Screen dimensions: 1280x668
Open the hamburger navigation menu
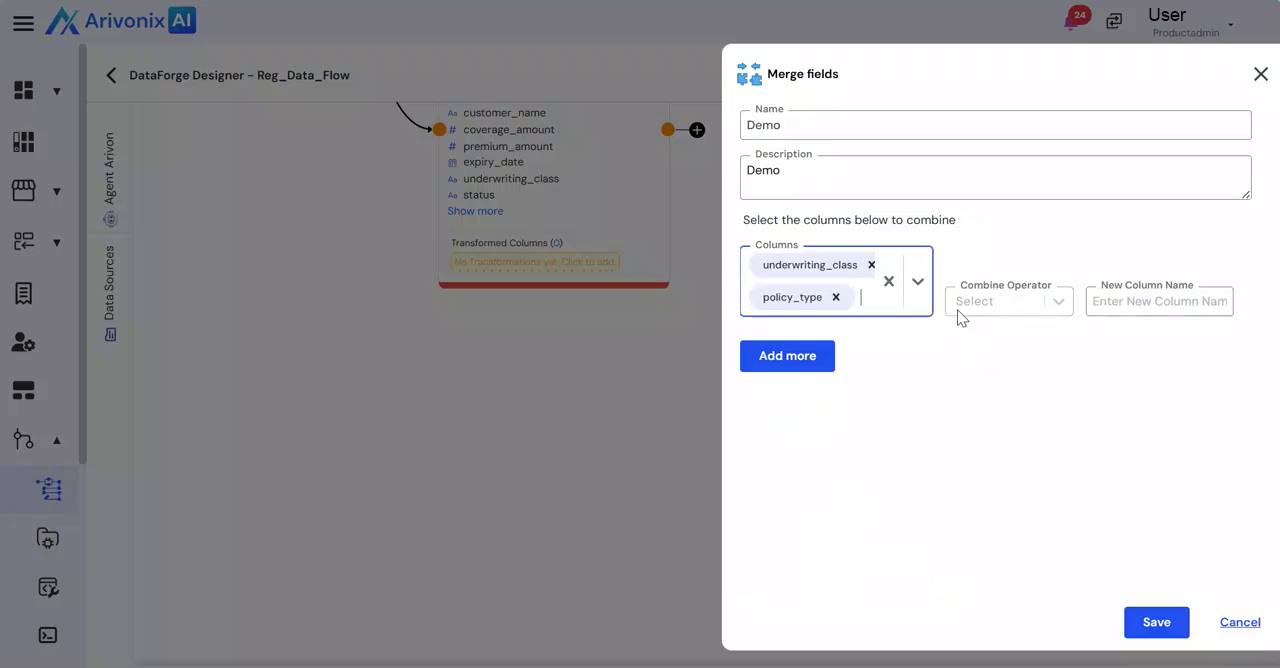click(x=23, y=23)
